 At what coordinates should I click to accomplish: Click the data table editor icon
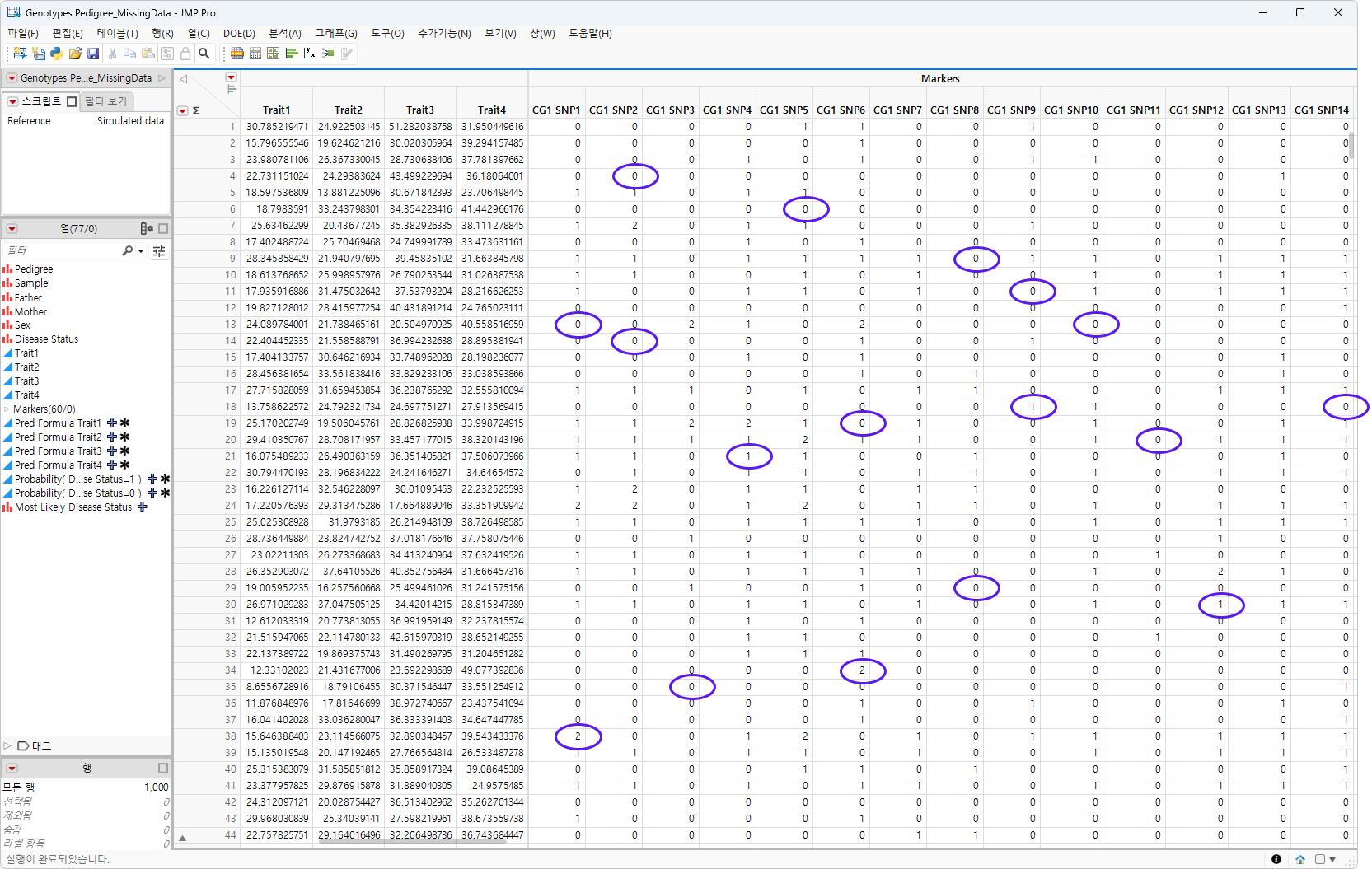[x=347, y=54]
